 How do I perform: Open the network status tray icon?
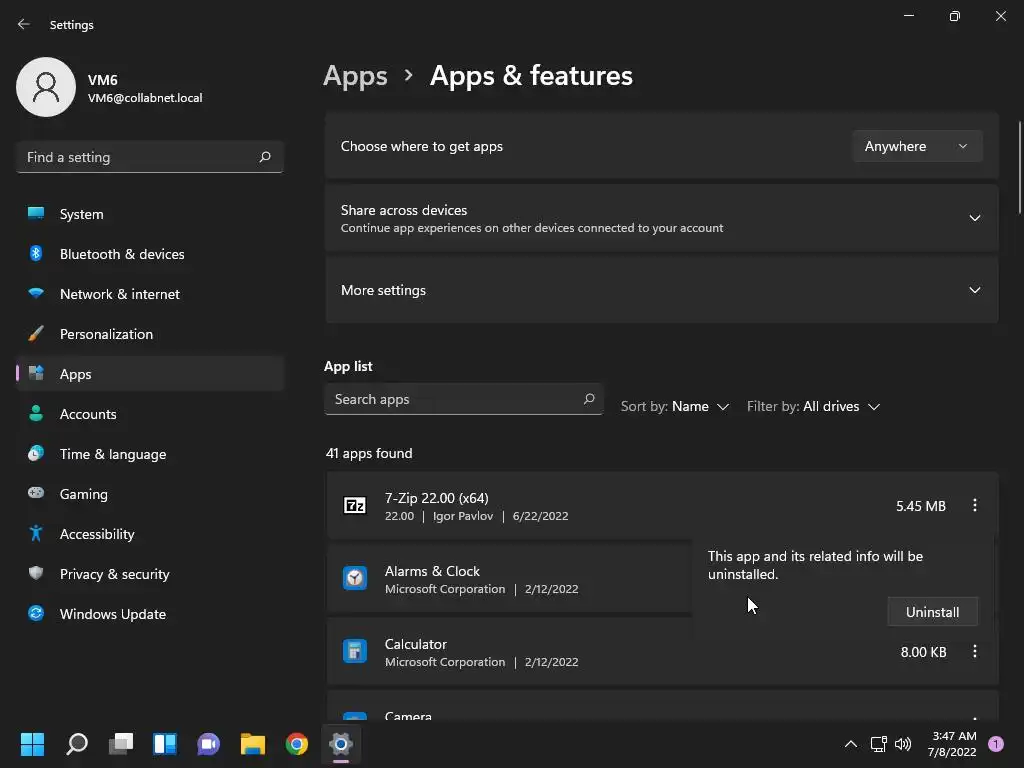tap(878, 744)
